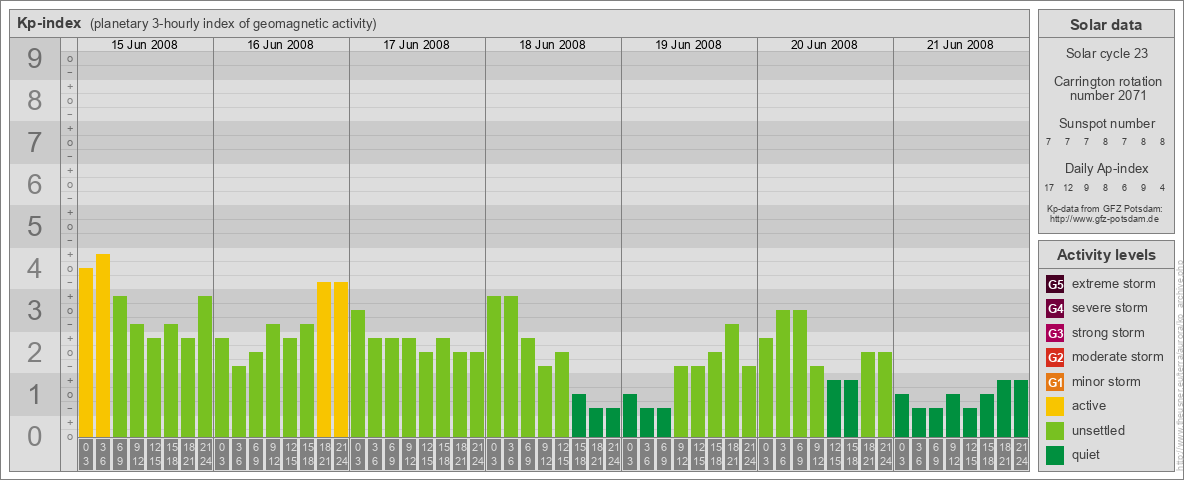Click the Kp level 4 axis label

(34, 269)
